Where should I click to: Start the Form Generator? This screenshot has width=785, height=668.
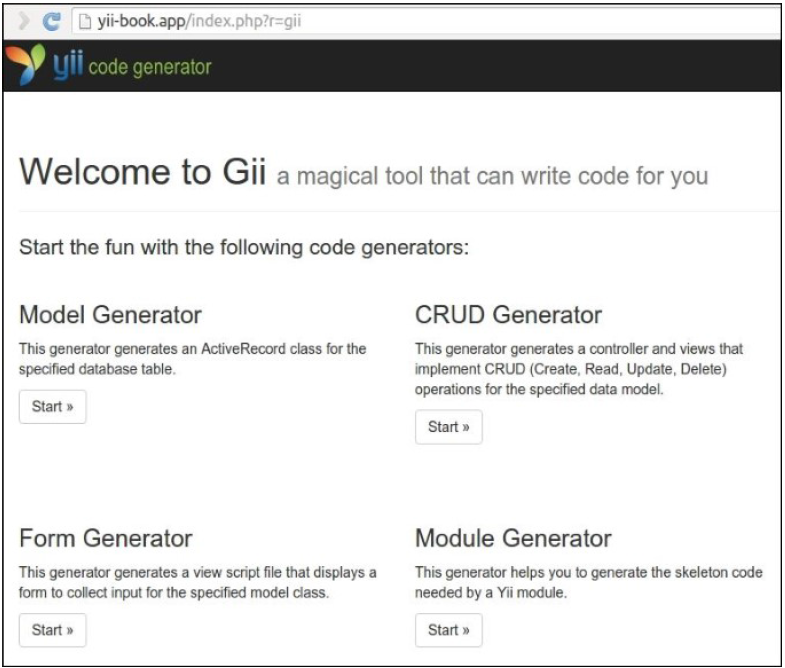point(53,630)
